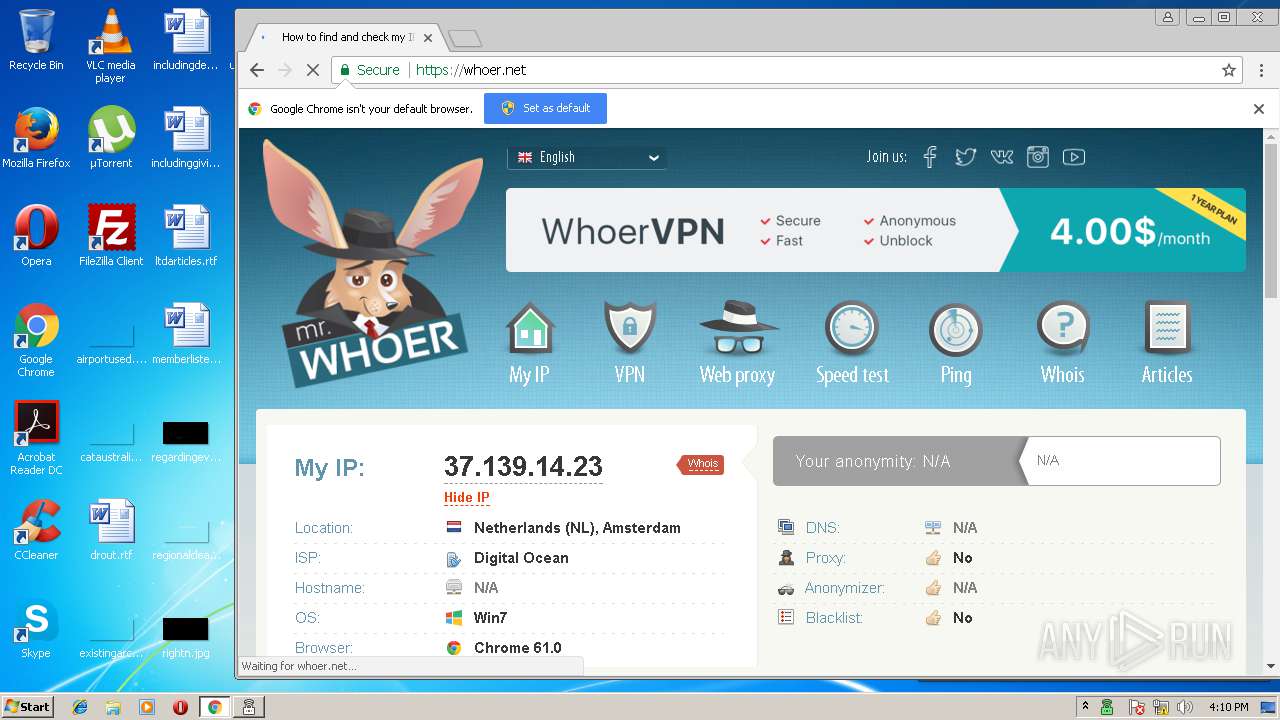Launch Skype desktop shortcut
1280x720 pixels.
point(36,628)
